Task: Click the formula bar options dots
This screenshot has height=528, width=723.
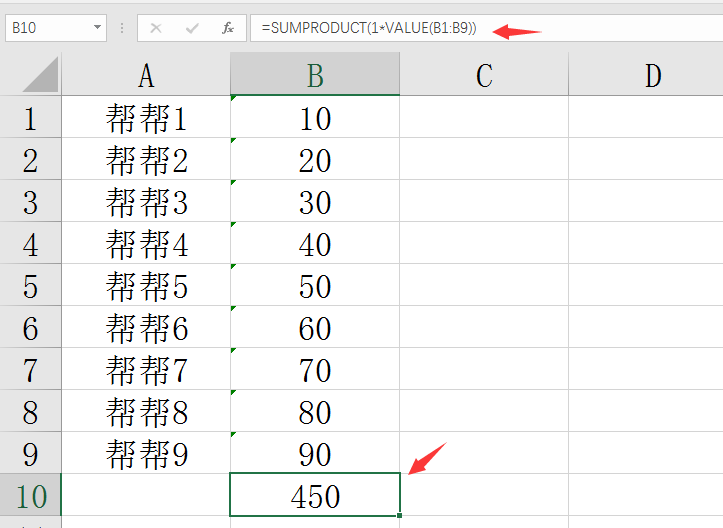Action: point(122,28)
